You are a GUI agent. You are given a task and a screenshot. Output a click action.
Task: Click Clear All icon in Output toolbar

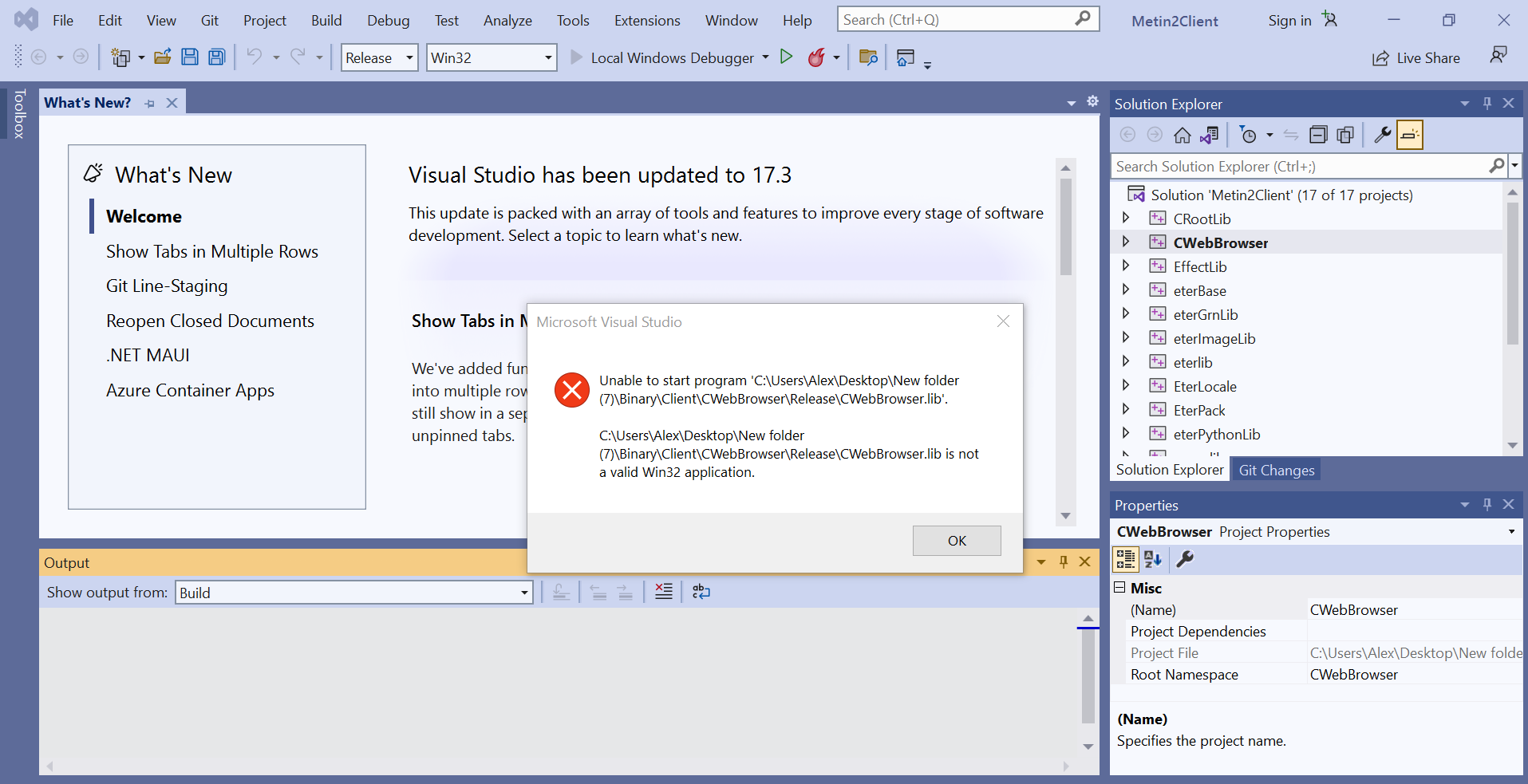[664, 592]
